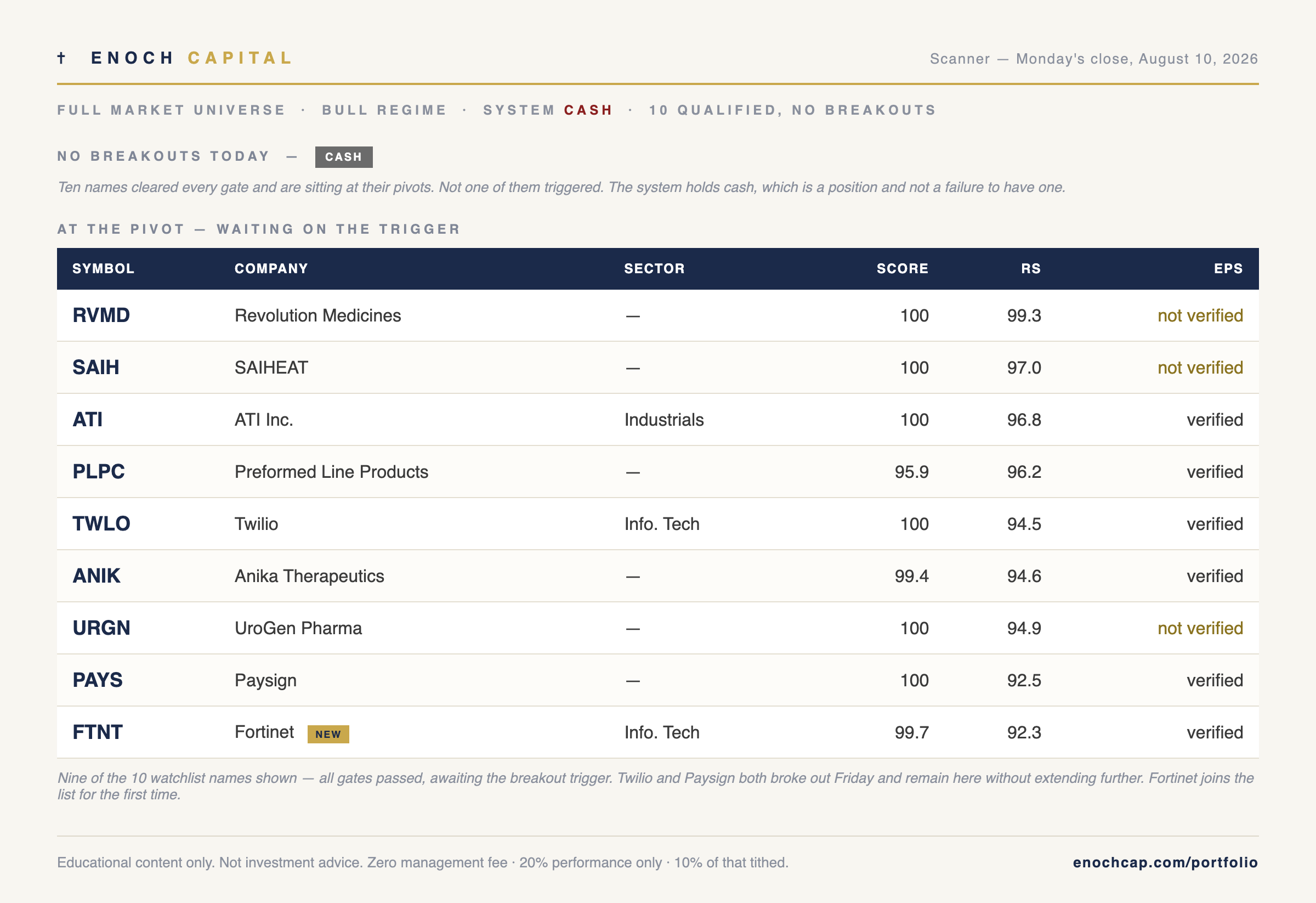Select the URGN ticker symbol
The height and width of the screenshot is (903, 1316).
click(101, 628)
